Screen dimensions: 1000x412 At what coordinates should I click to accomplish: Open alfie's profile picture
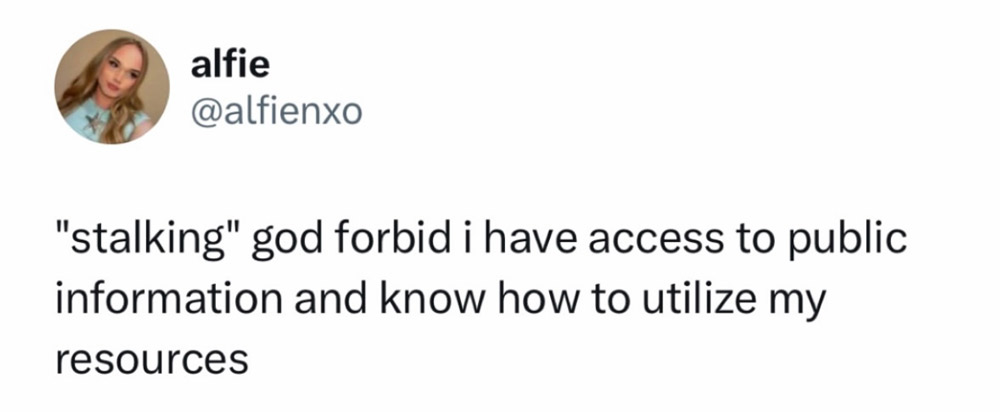pos(113,86)
